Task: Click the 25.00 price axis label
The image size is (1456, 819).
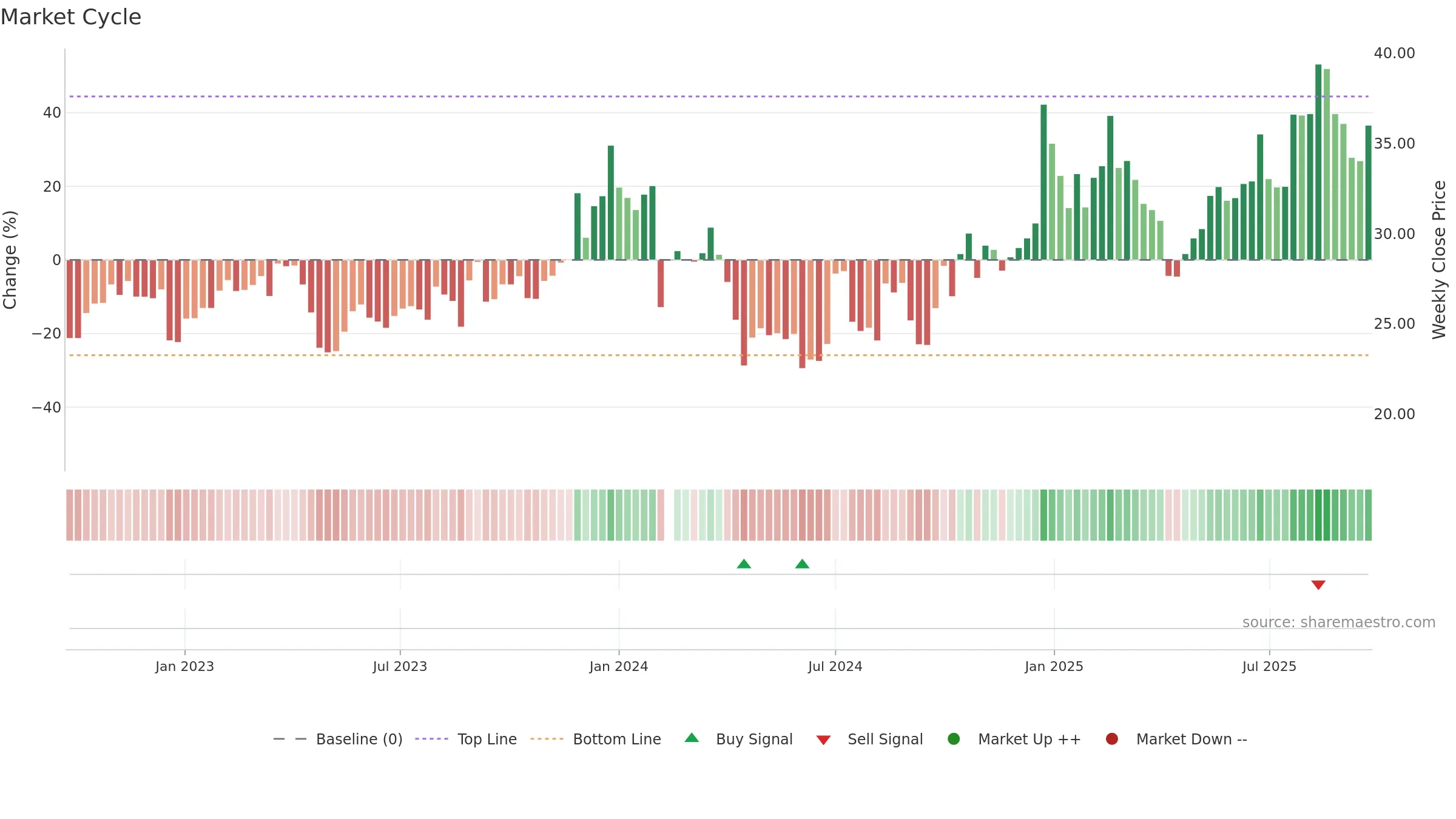Action: (1394, 324)
